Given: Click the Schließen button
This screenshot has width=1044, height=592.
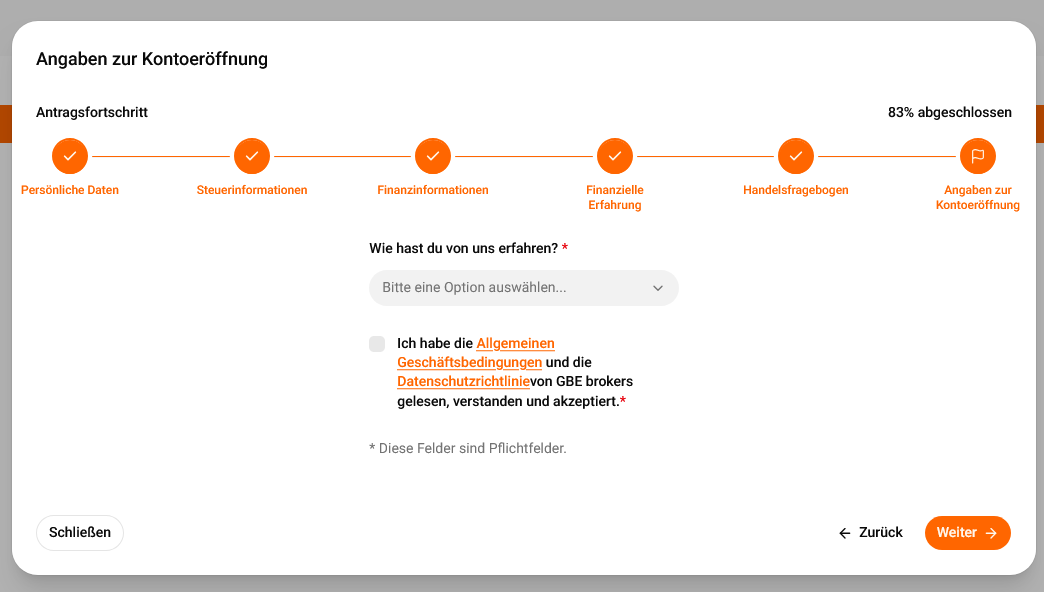Looking at the screenshot, I should [80, 533].
